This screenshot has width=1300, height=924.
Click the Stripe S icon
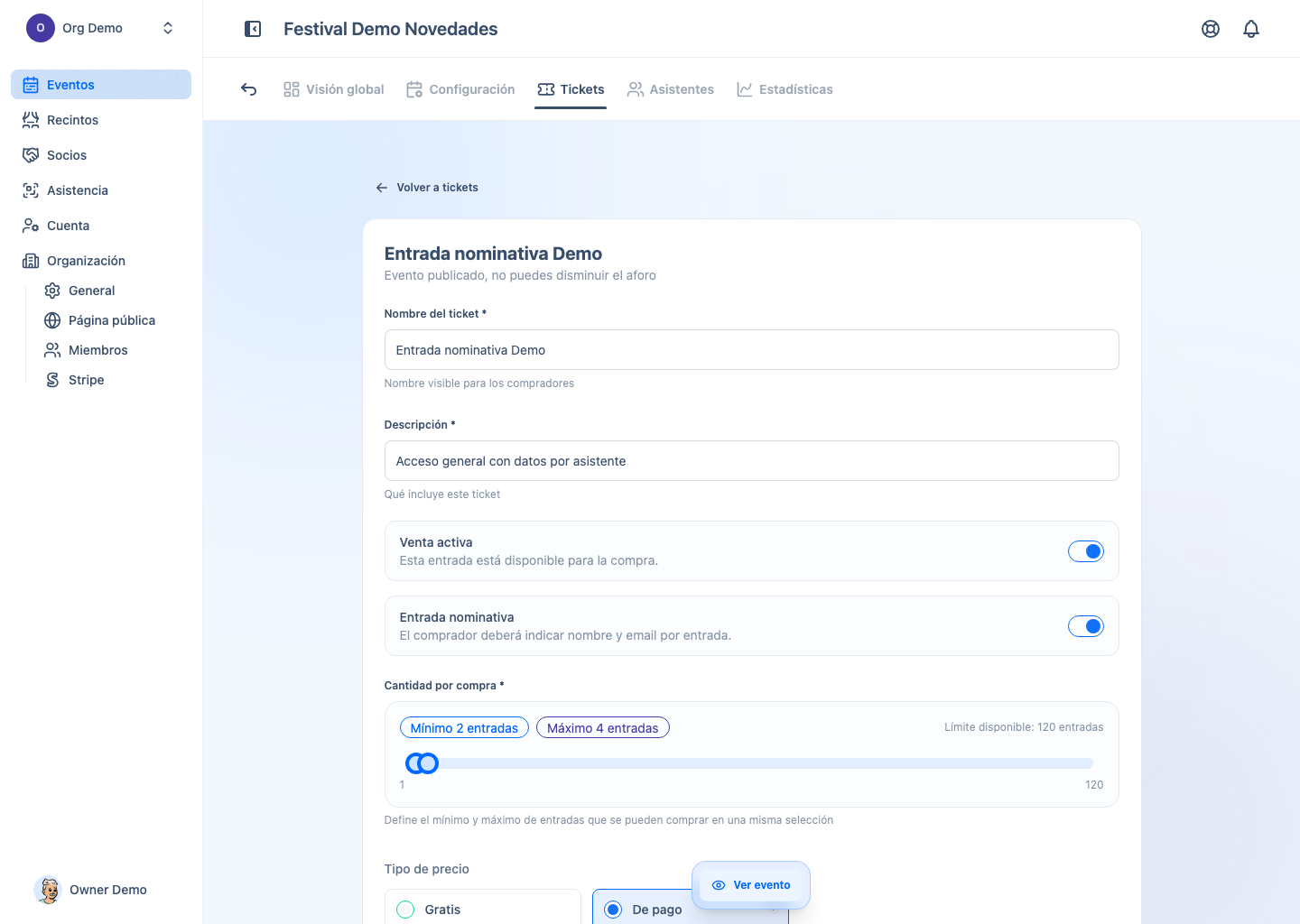pyautogui.click(x=52, y=380)
